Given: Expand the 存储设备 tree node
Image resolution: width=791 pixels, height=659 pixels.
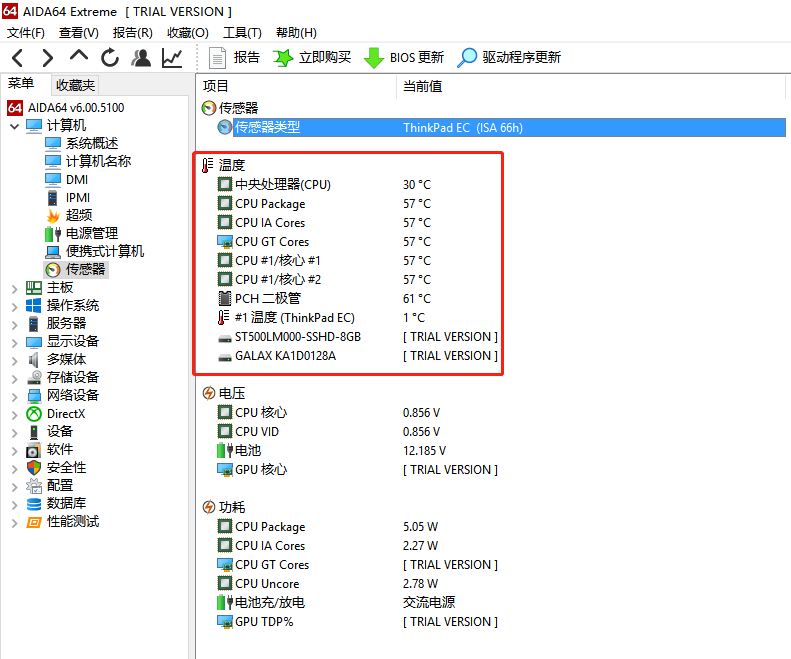Looking at the screenshot, I should (x=15, y=378).
